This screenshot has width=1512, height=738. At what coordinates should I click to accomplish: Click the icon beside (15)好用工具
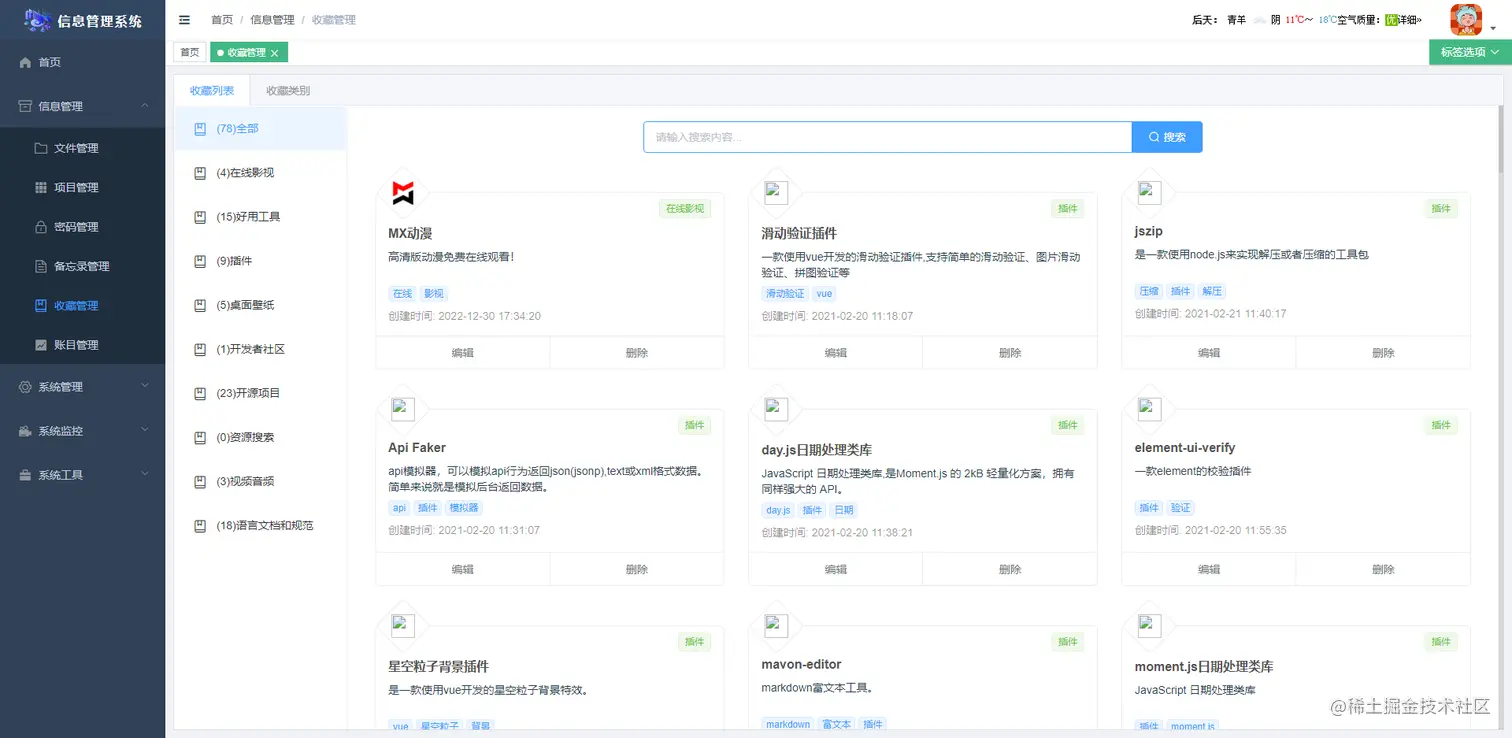click(x=200, y=217)
